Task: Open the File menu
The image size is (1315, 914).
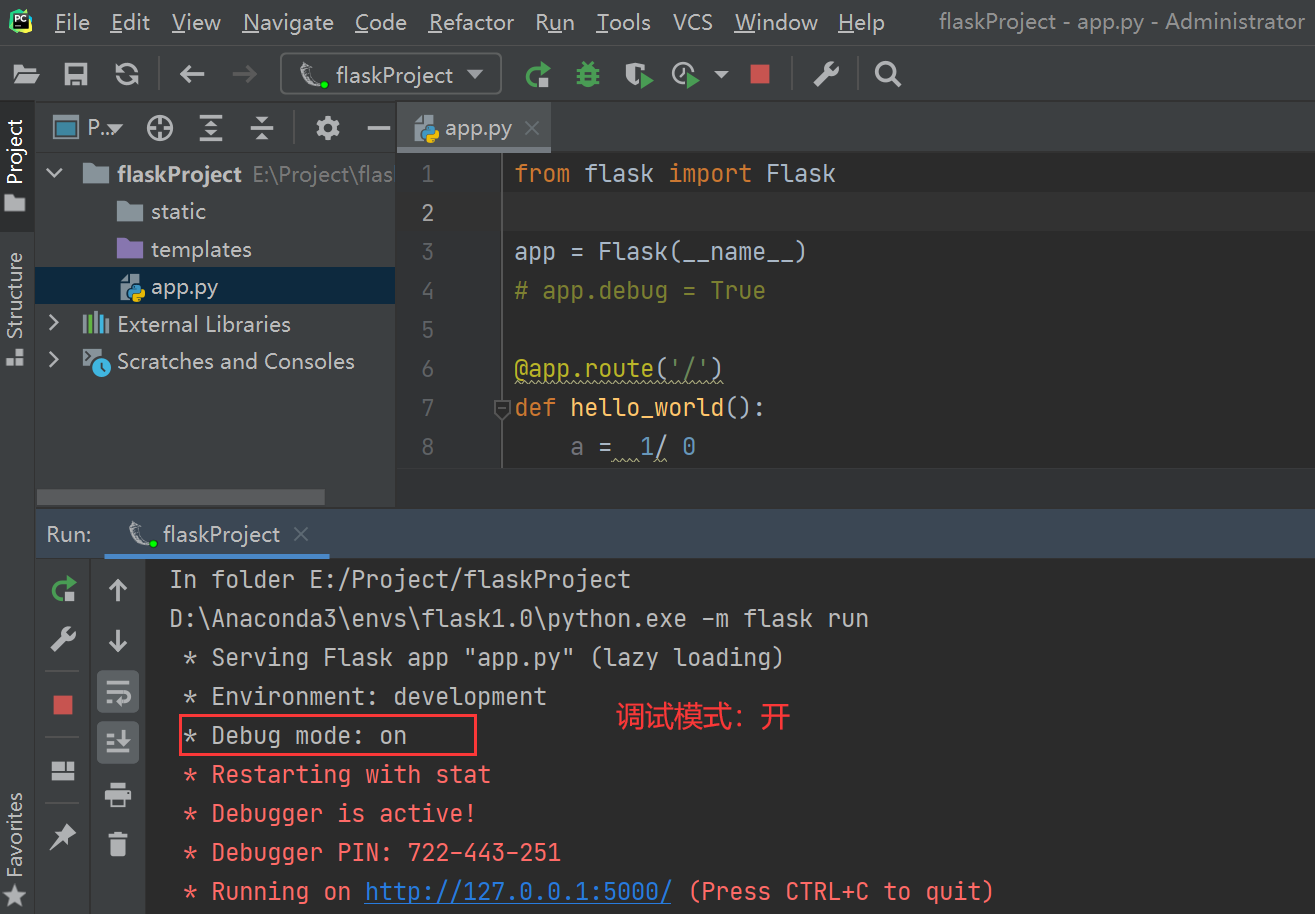Action: pyautogui.click(x=72, y=22)
